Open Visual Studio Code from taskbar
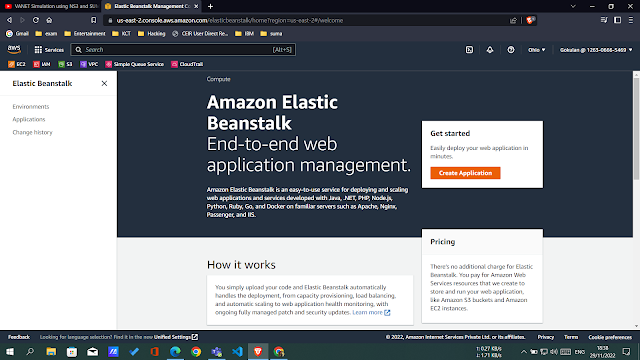Viewport: 640px width, 360px height. [x=237, y=352]
